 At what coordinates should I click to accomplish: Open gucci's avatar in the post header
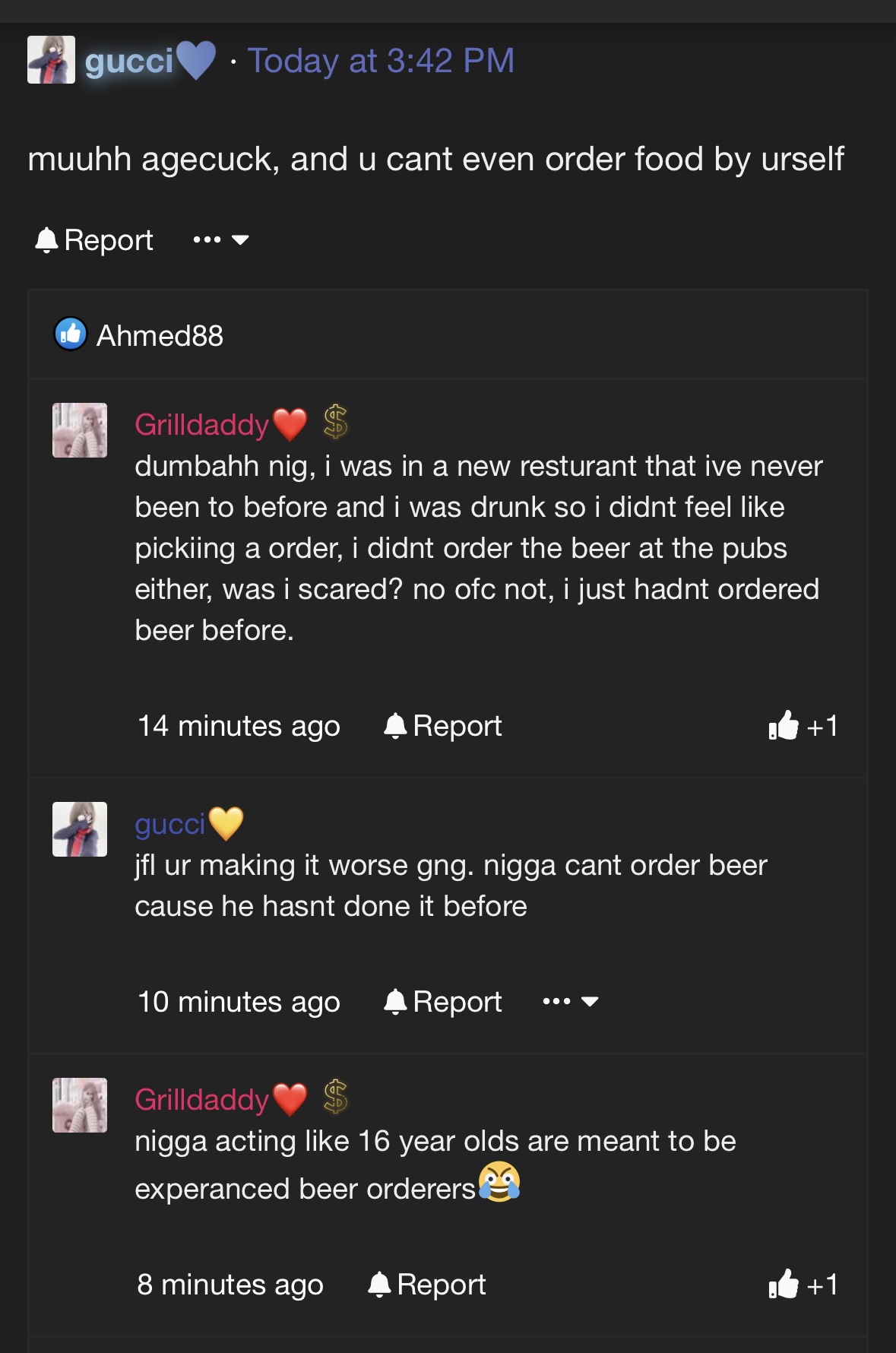pyautogui.click(x=51, y=59)
